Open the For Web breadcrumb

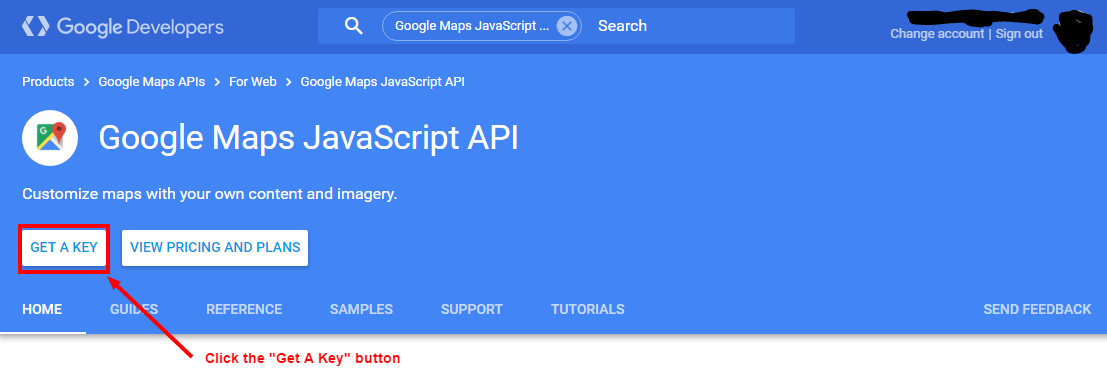[253, 82]
